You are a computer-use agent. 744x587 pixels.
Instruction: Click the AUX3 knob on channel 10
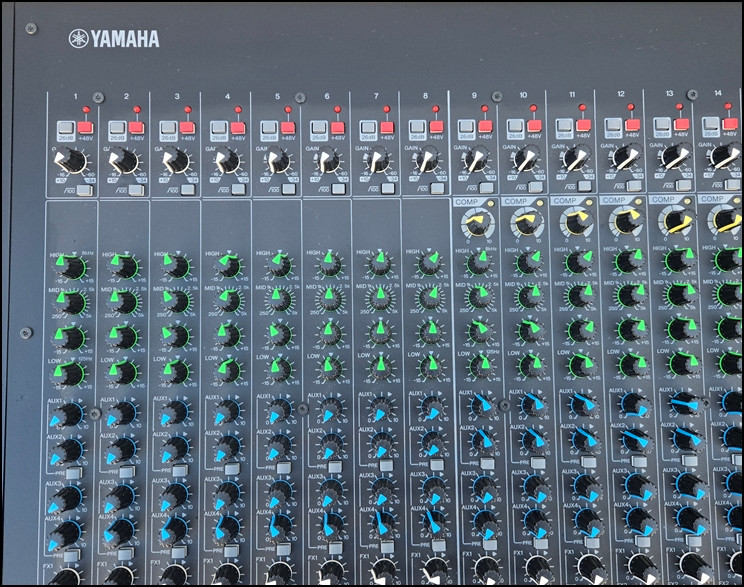[x=536, y=488]
